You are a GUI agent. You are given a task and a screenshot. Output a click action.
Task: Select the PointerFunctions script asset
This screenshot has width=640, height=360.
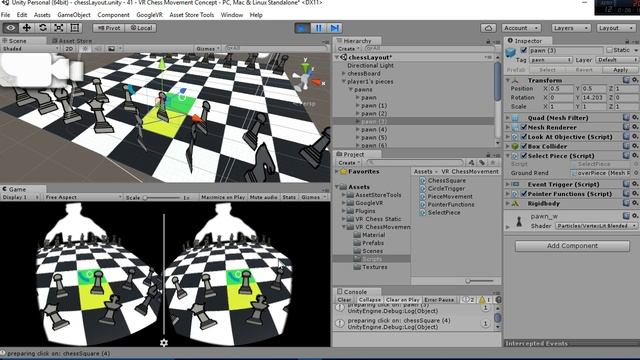451,204
